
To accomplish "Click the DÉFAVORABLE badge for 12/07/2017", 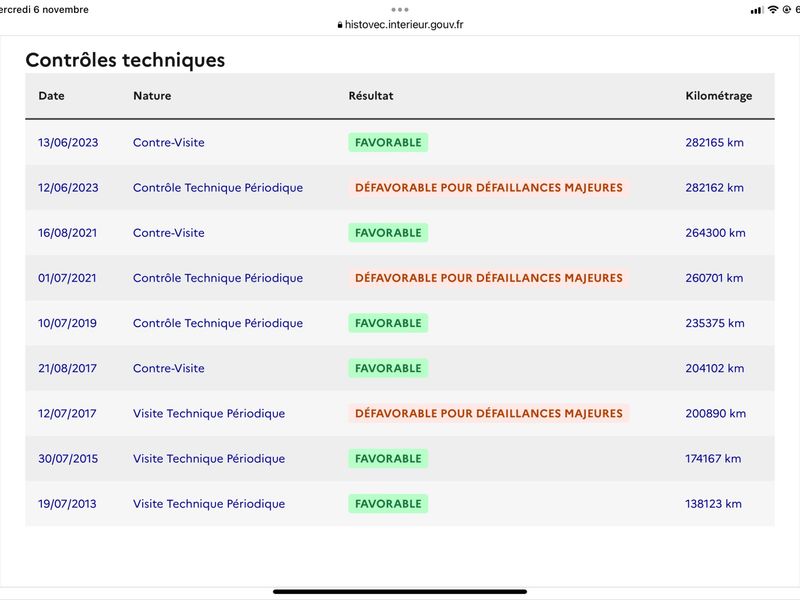I will click(x=489, y=413).
